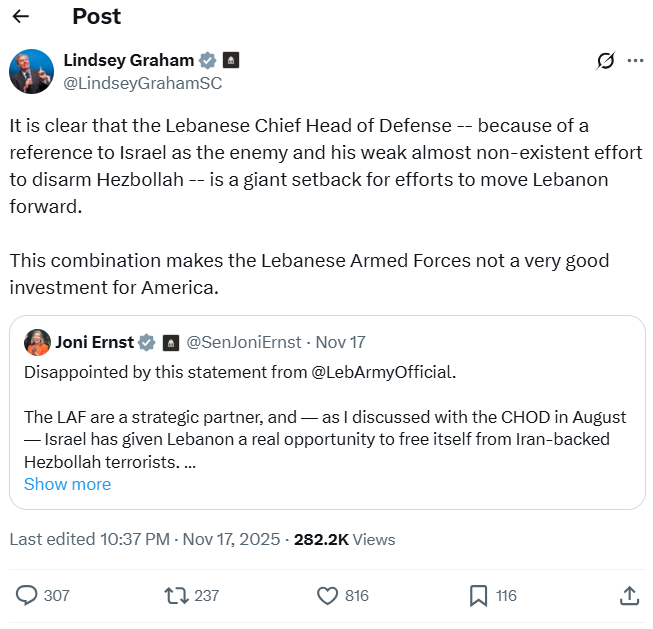View edit history via Last edited timestamp

(x=146, y=539)
